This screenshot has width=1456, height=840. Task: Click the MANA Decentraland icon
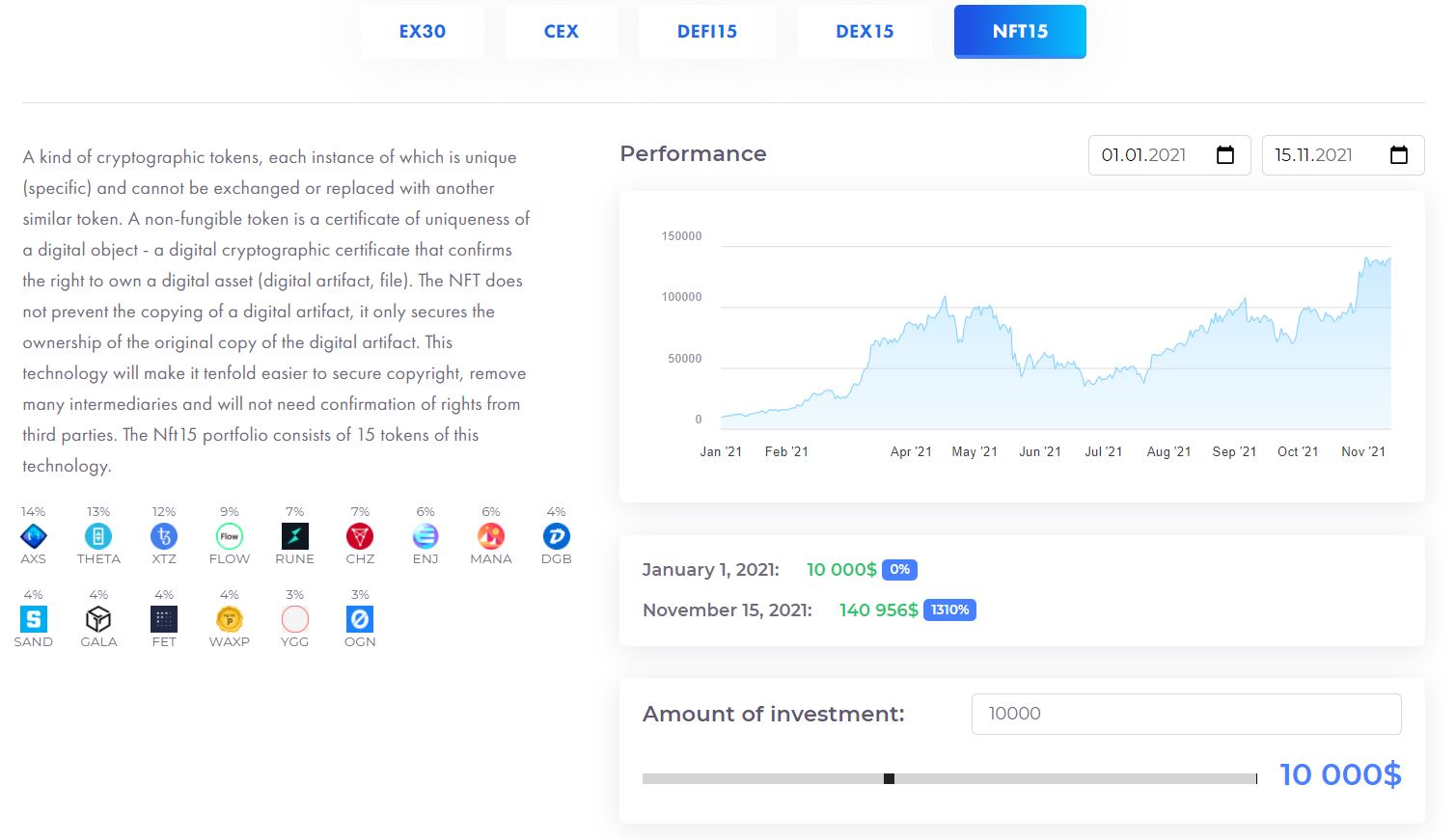[x=491, y=536]
